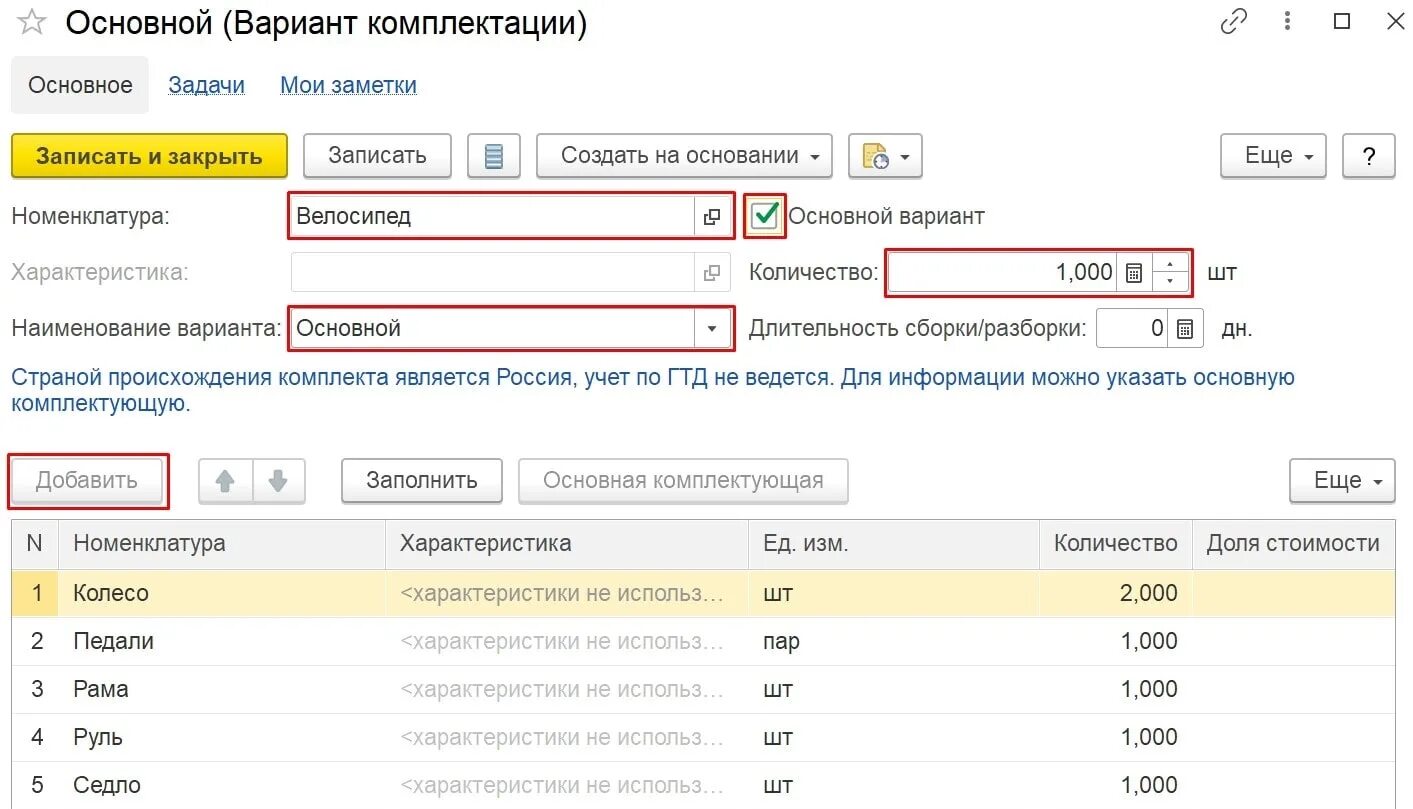
Task: Move row up with arrow button
Action: [225, 481]
